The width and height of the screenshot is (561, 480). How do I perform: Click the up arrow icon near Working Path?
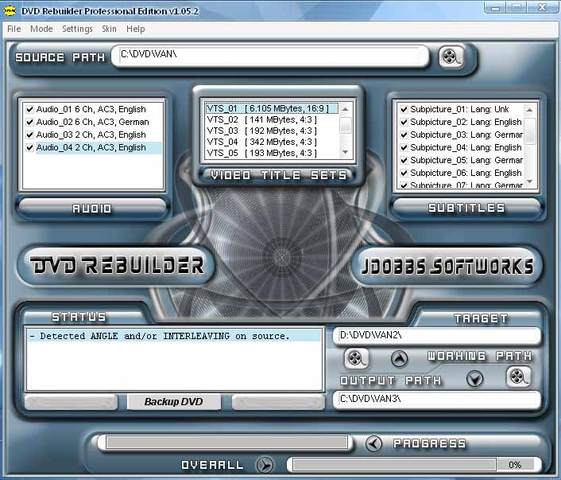(399, 358)
